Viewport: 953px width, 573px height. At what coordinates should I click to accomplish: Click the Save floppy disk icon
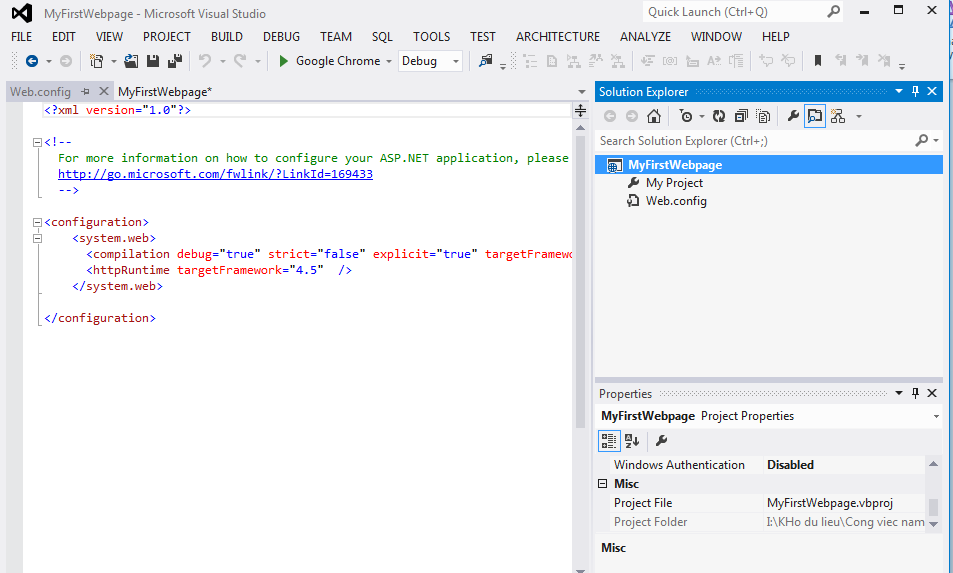click(153, 61)
